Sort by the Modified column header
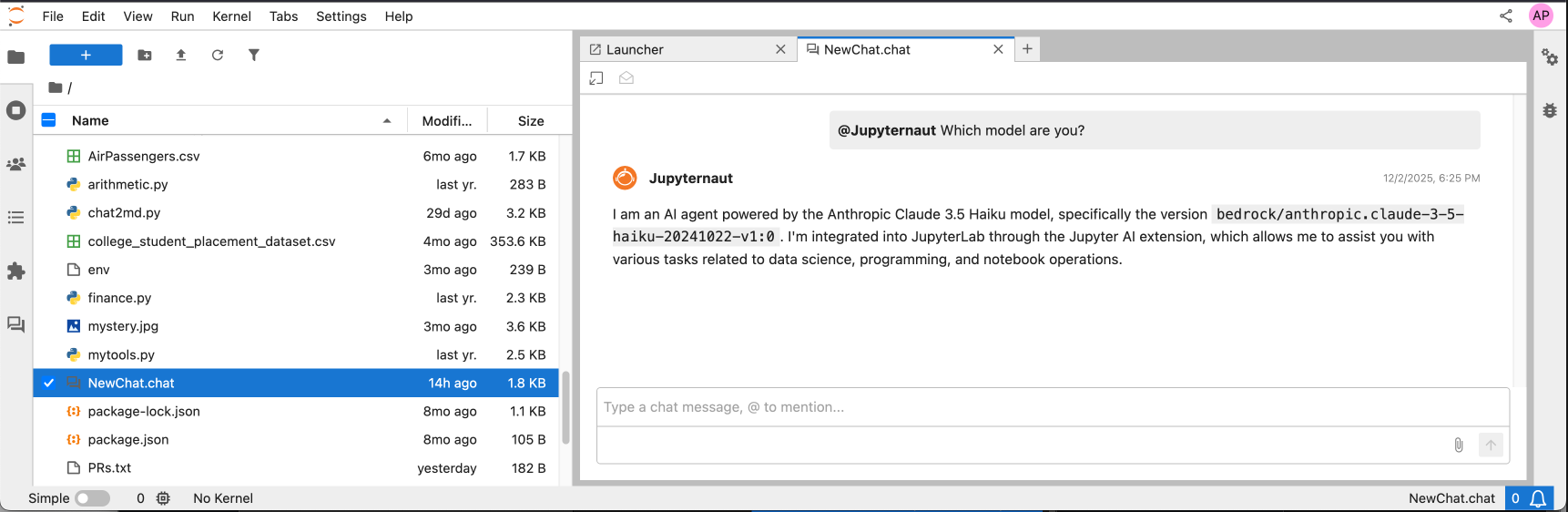Image resolution: width=1568 pixels, height=512 pixels. coord(447,120)
